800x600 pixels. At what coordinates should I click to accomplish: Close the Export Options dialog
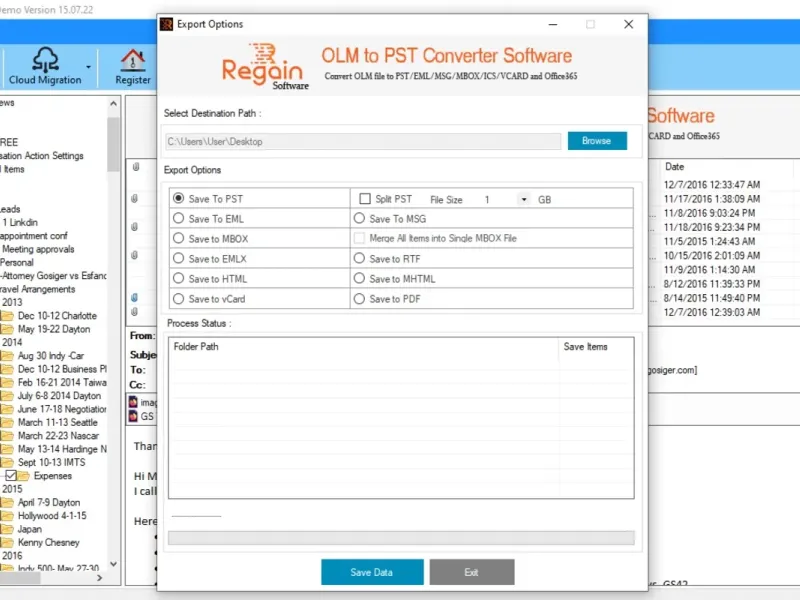(629, 24)
